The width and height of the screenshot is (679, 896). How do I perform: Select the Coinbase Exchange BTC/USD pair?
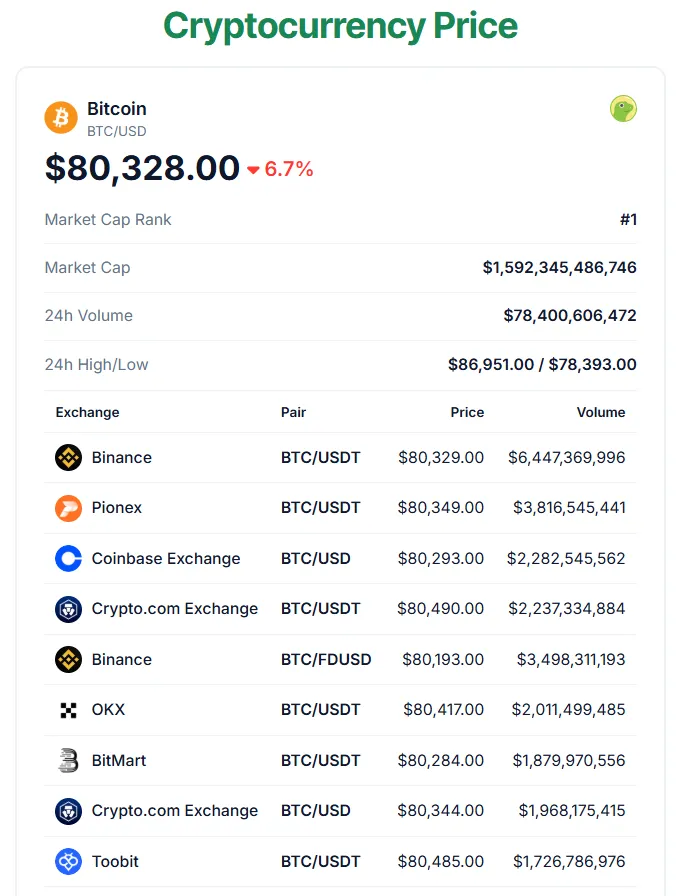click(x=316, y=558)
